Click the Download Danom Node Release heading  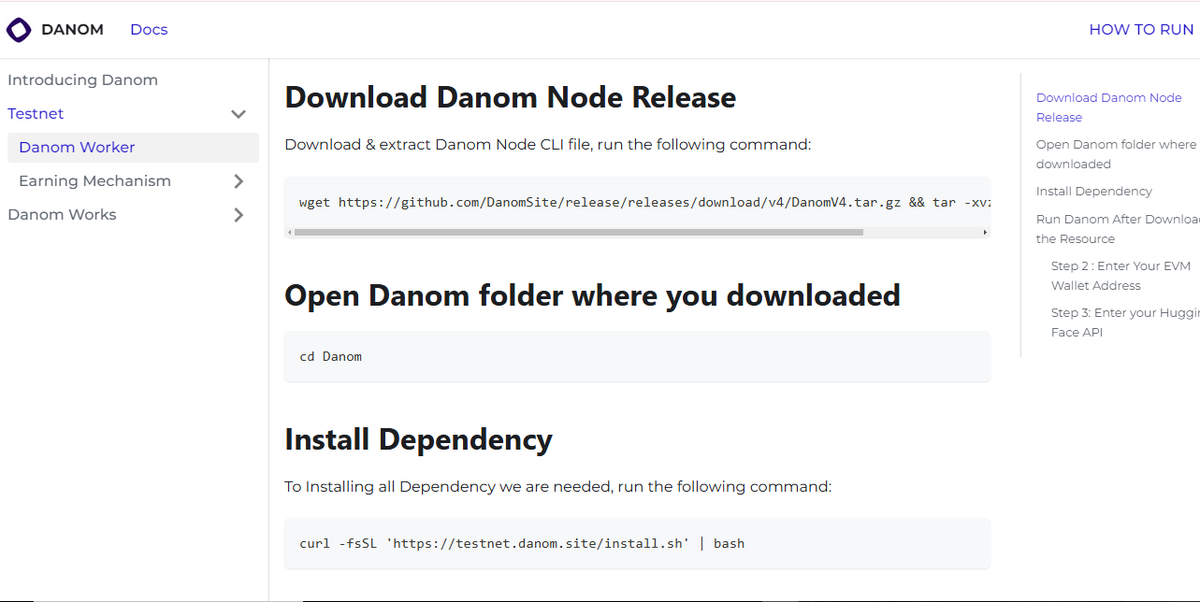coord(510,97)
